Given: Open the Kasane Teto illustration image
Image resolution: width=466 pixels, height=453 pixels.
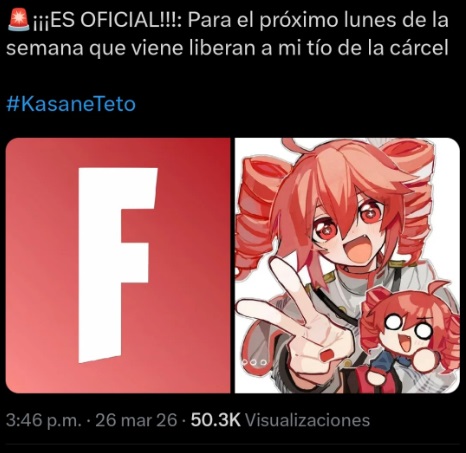Looking at the screenshot, I should coord(347,266).
